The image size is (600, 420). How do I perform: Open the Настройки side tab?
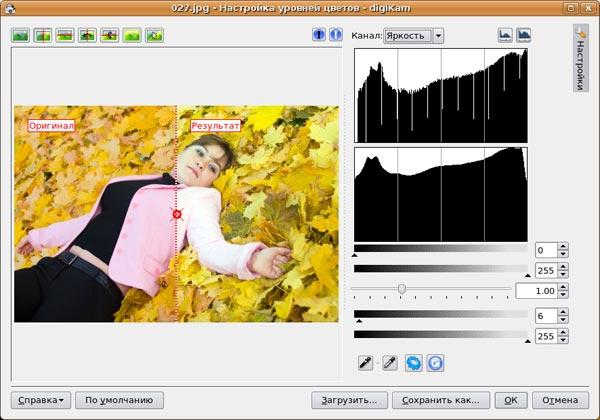pyautogui.click(x=580, y=58)
